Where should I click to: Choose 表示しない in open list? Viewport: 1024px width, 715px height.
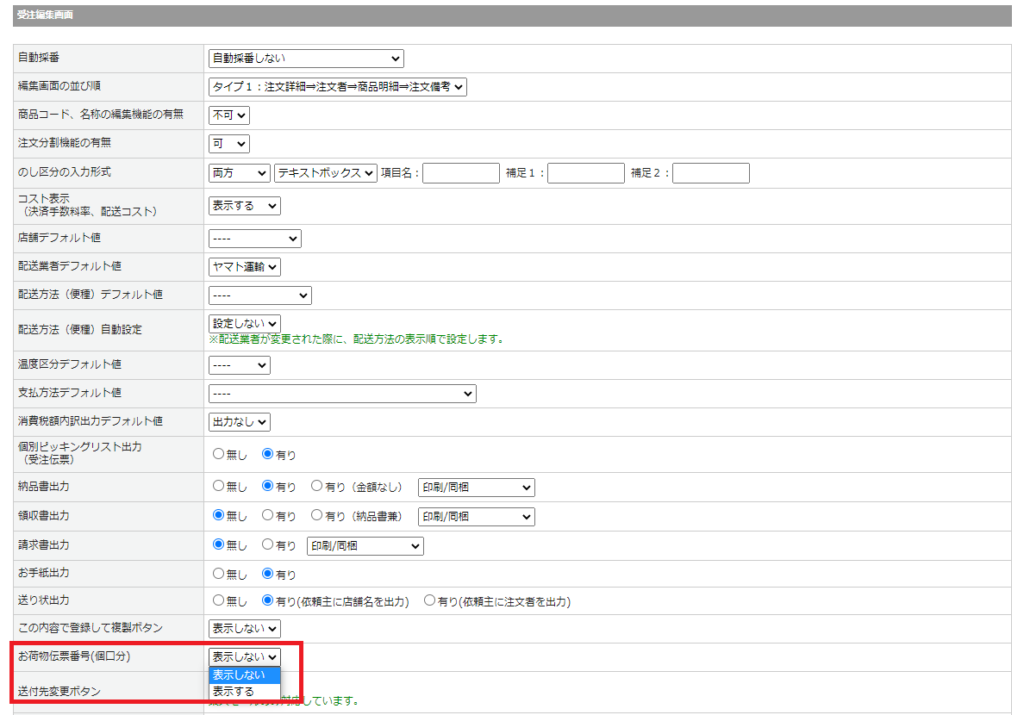(x=244, y=675)
